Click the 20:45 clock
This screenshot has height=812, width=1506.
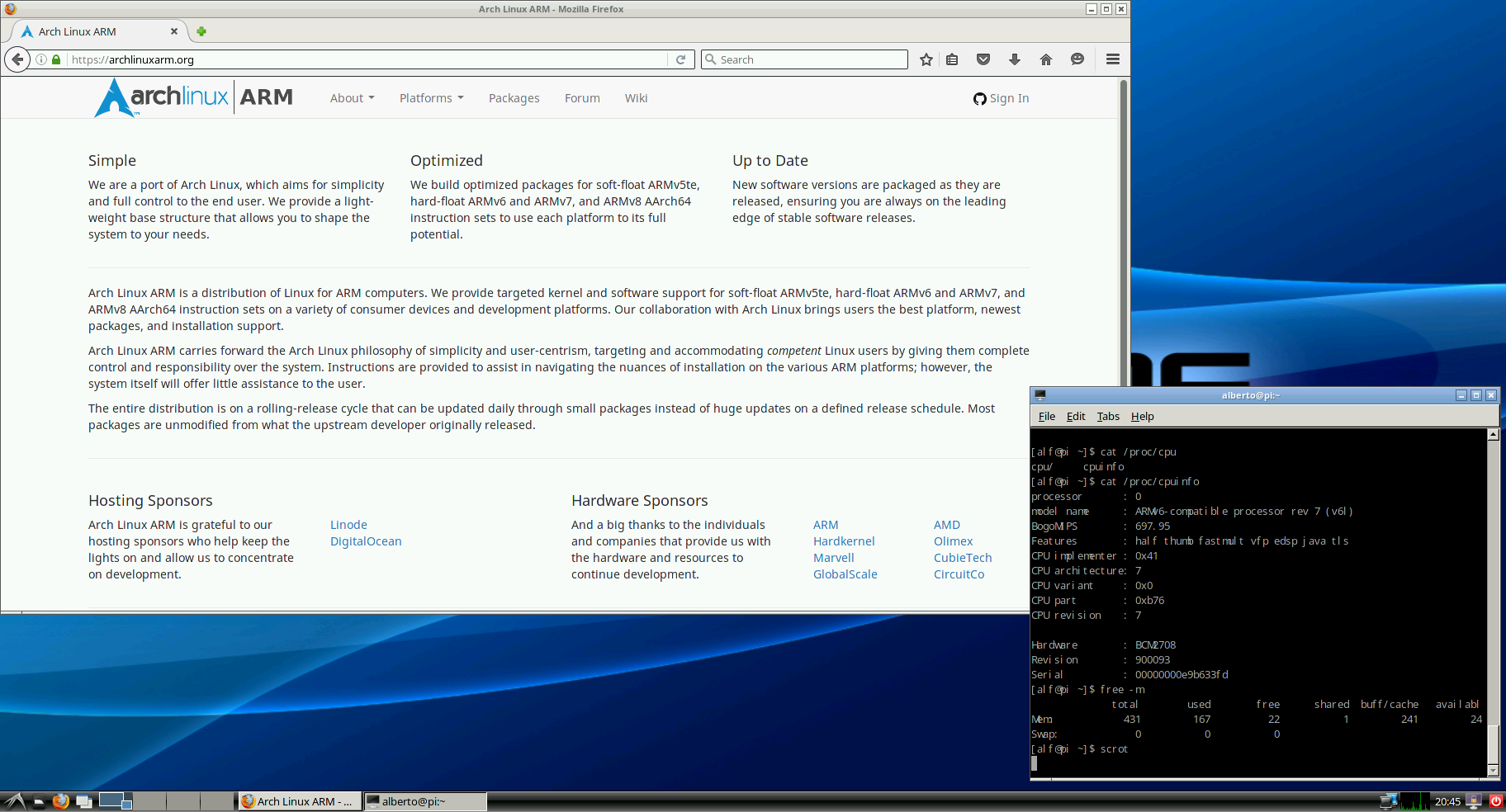(1447, 801)
